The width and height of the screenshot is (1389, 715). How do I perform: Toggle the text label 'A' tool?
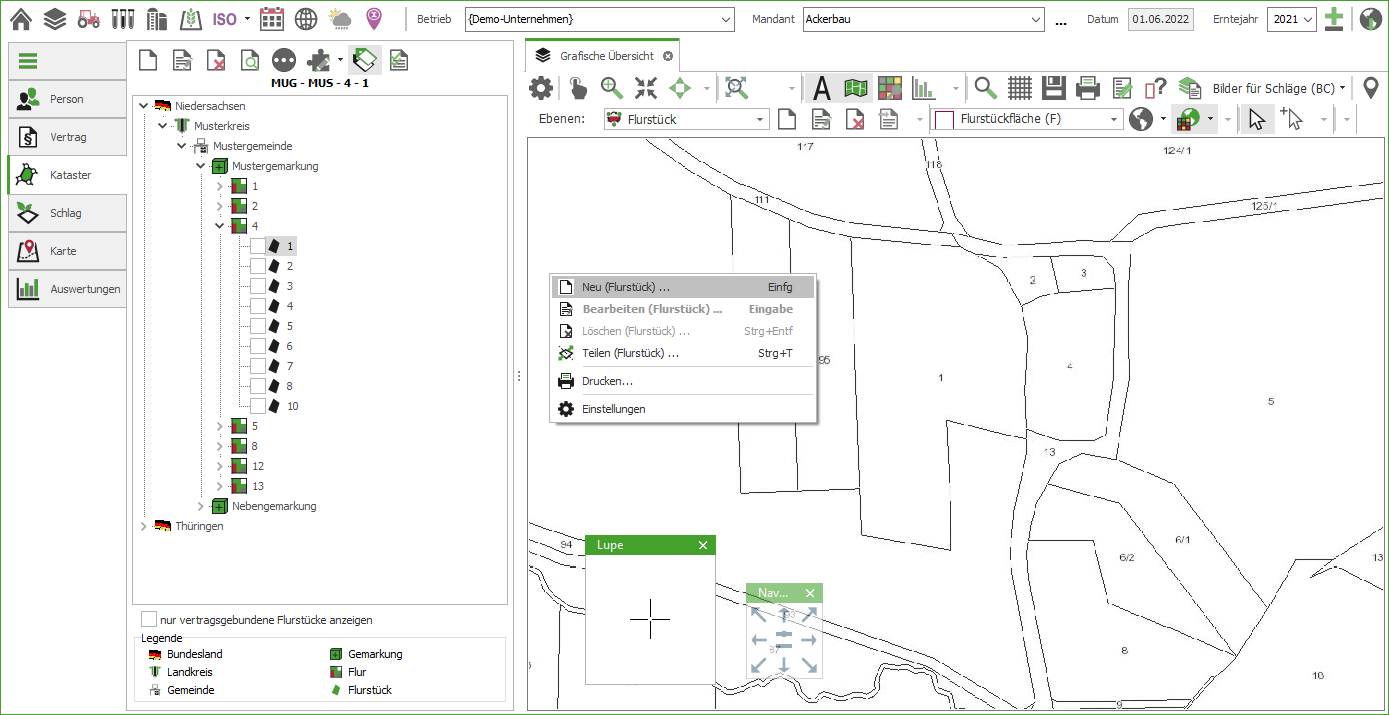821,88
